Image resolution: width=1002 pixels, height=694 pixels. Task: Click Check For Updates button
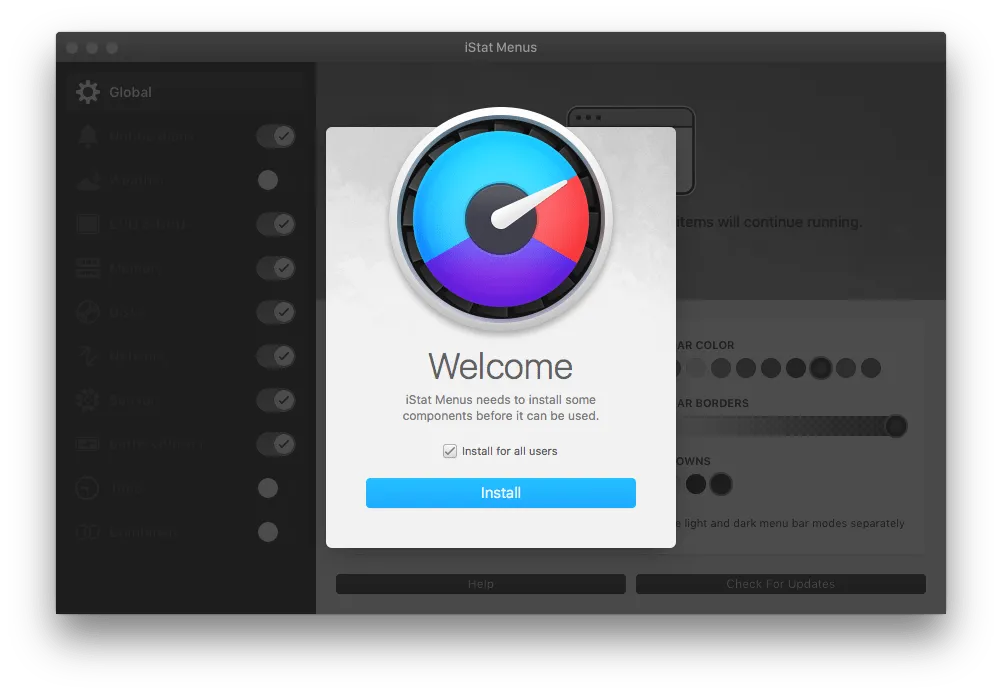[780, 584]
